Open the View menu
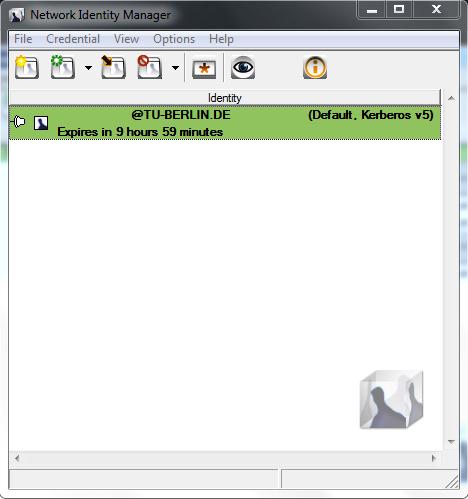 click(126, 39)
